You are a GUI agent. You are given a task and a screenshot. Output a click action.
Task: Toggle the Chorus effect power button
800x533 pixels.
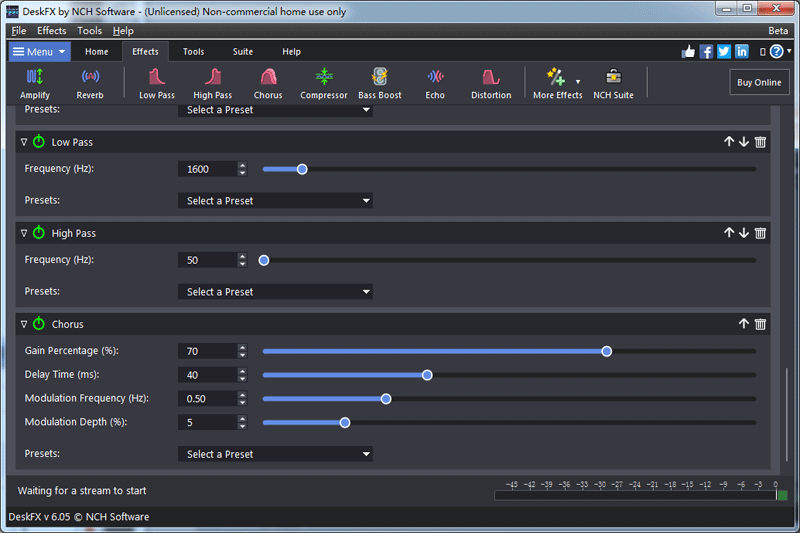click(39, 324)
